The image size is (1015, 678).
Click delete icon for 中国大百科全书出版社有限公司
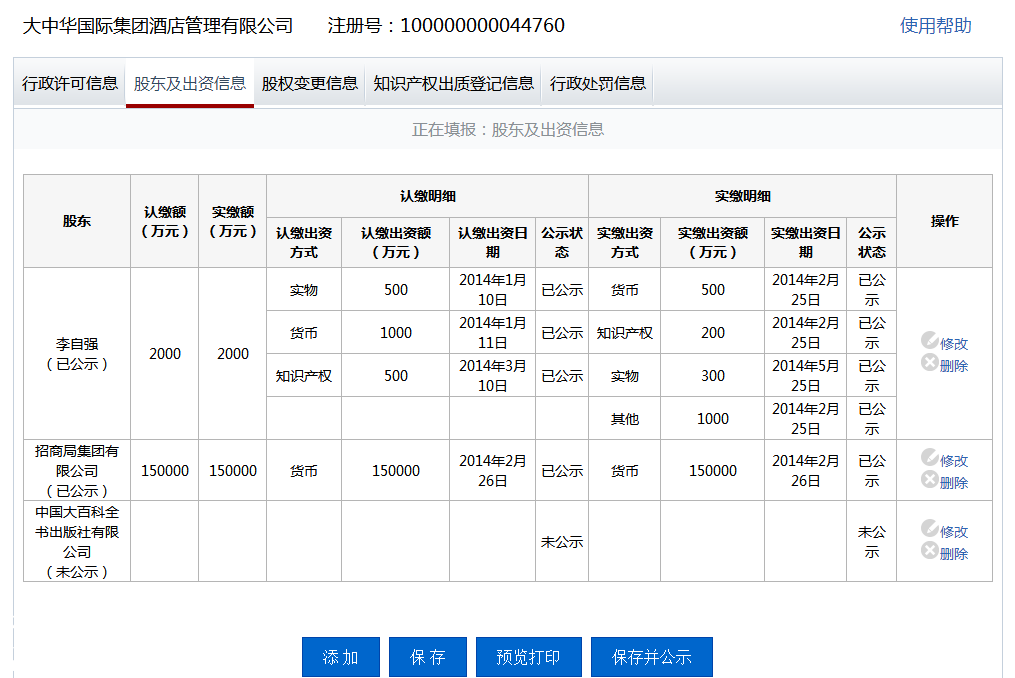930,549
